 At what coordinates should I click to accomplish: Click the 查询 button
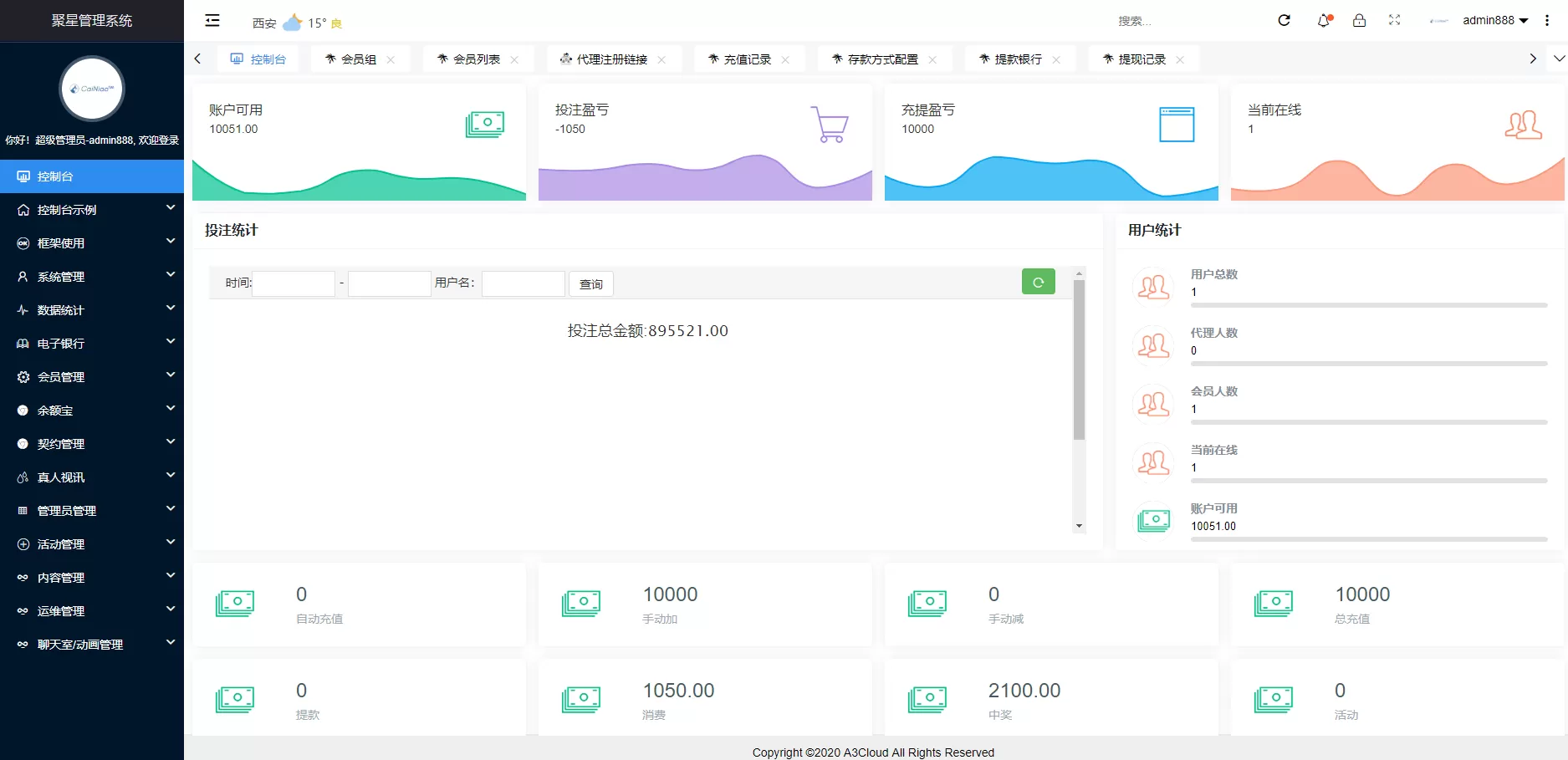pos(591,283)
